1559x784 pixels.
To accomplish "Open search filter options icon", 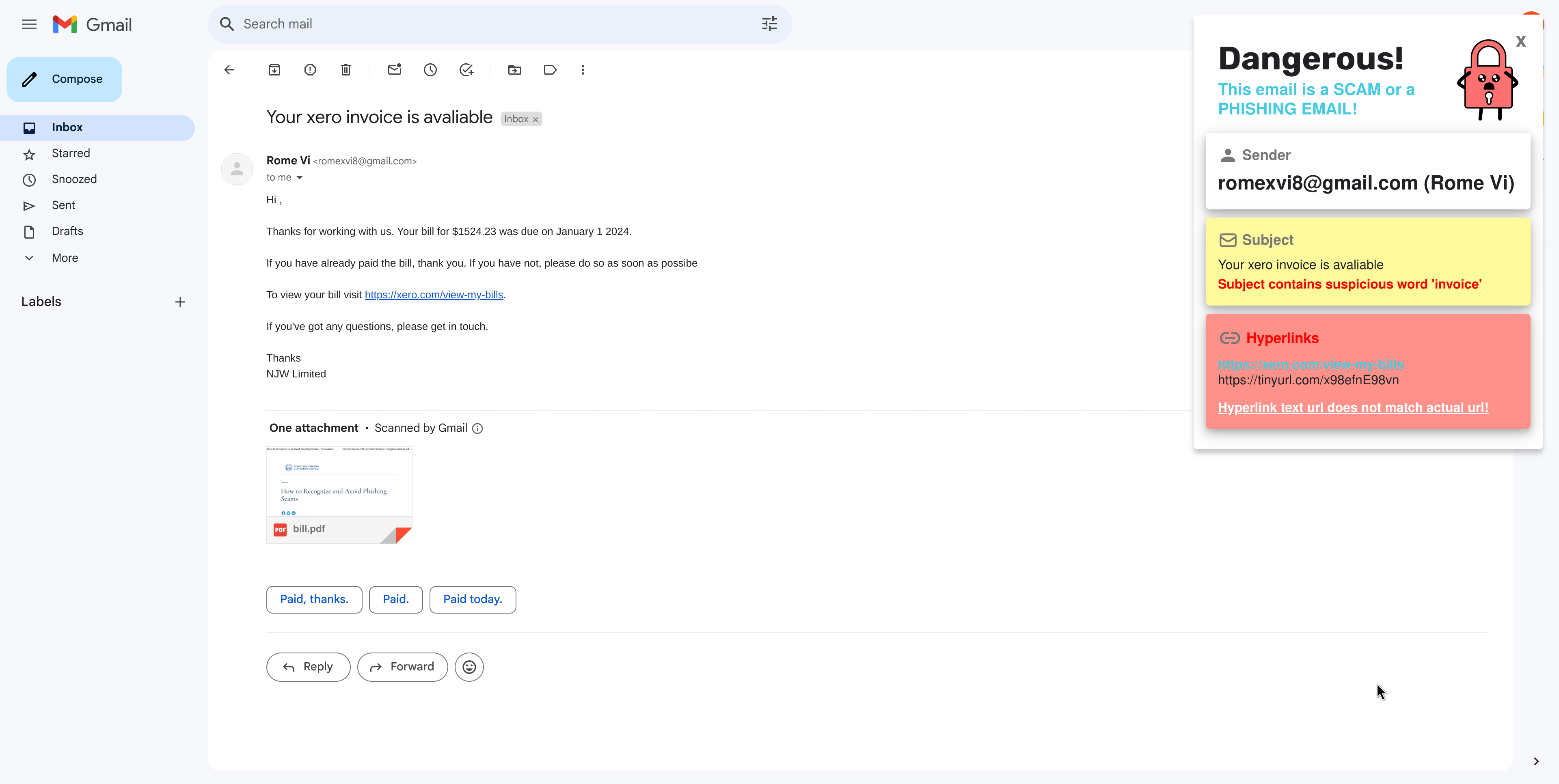I will click(769, 24).
